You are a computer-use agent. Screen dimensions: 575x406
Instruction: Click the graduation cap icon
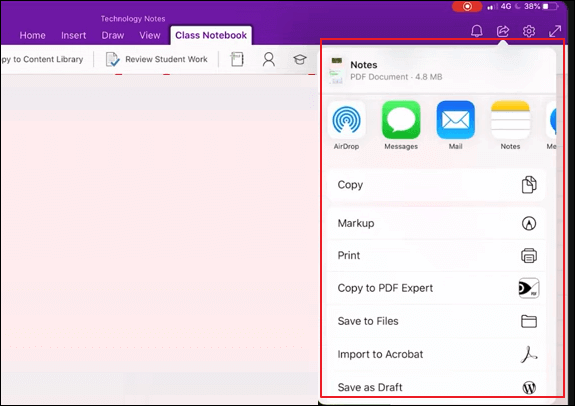pyautogui.click(x=300, y=59)
